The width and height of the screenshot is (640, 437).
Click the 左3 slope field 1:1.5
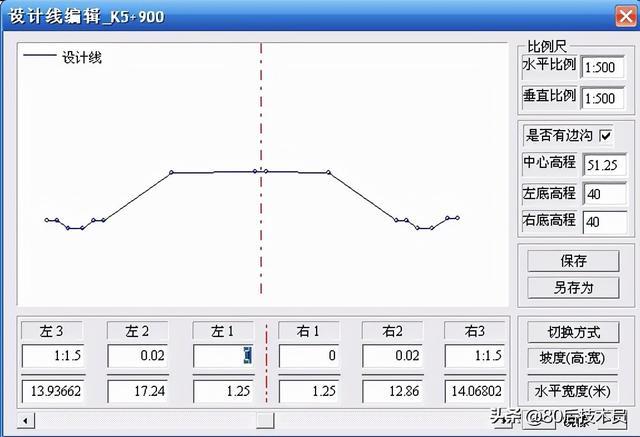point(53,356)
